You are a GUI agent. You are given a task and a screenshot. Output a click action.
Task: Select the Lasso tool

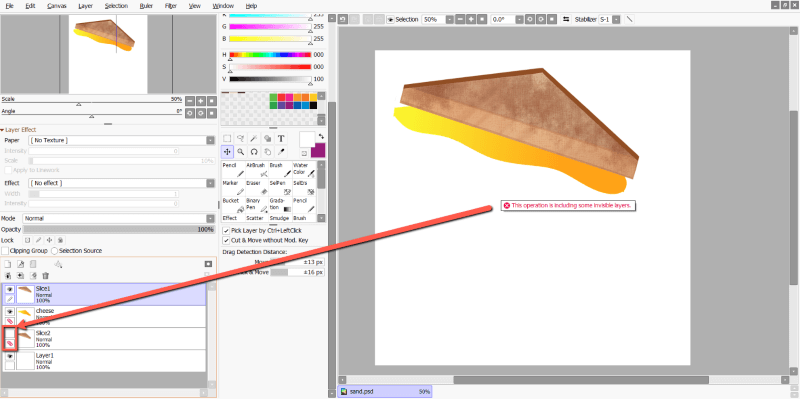point(240,138)
